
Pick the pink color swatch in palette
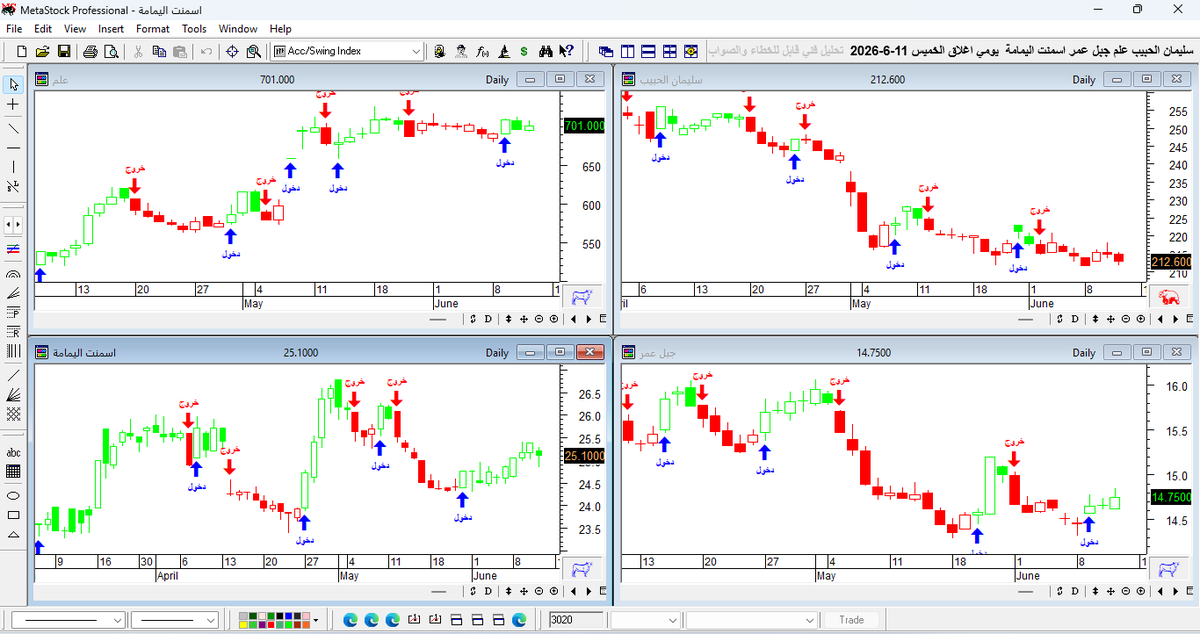[305, 616]
